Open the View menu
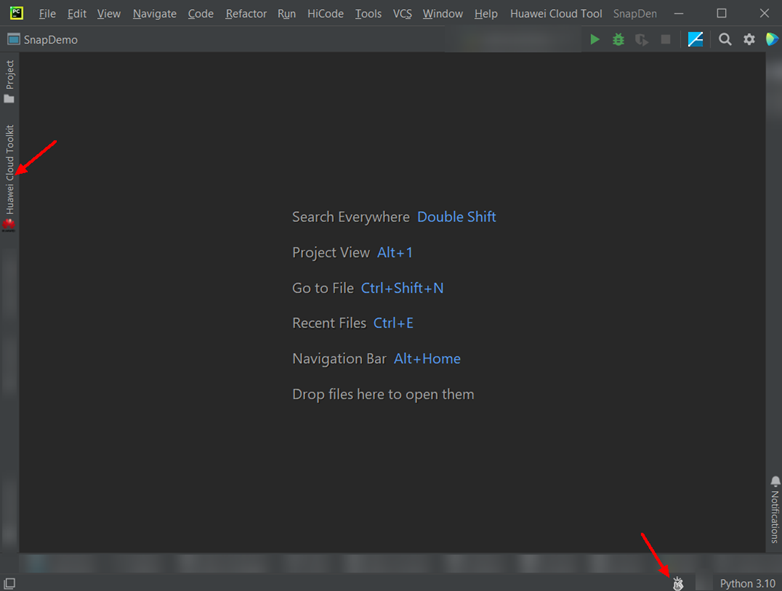This screenshot has width=782, height=591. tap(109, 13)
